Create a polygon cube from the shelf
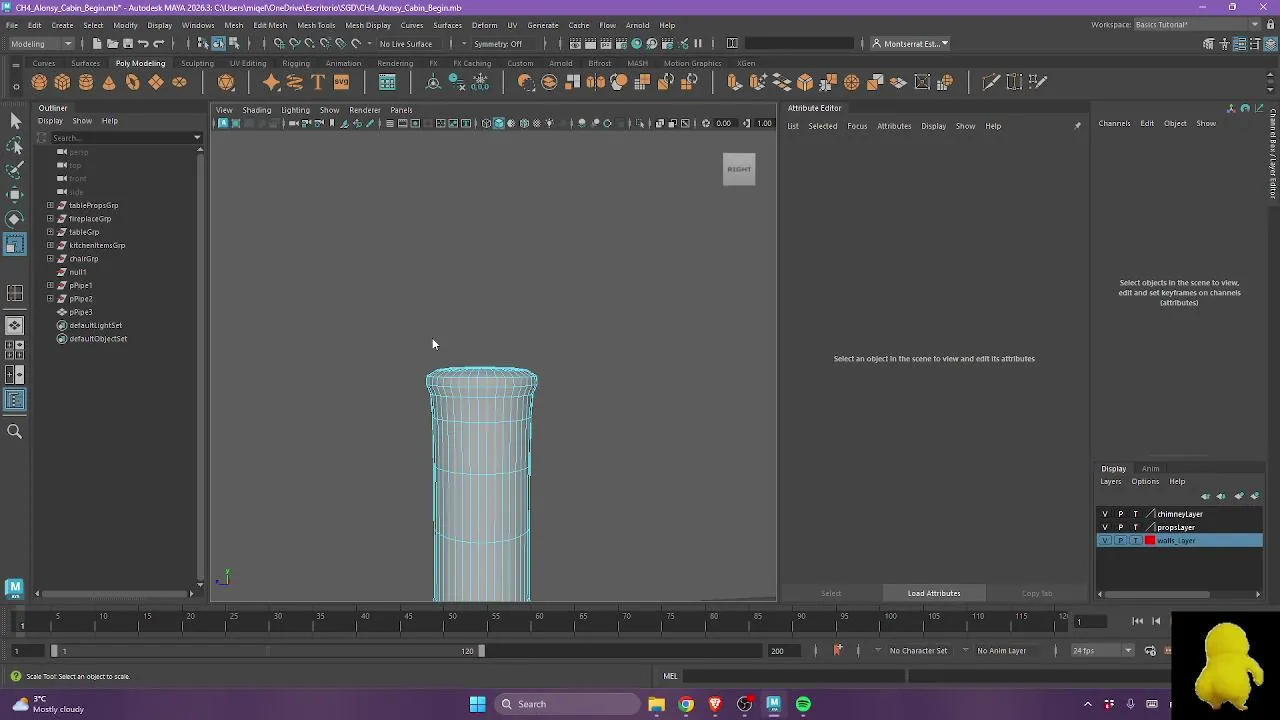Image resolution: width=1280 pixels, height=720 pixels. click(x=62, y=83)
